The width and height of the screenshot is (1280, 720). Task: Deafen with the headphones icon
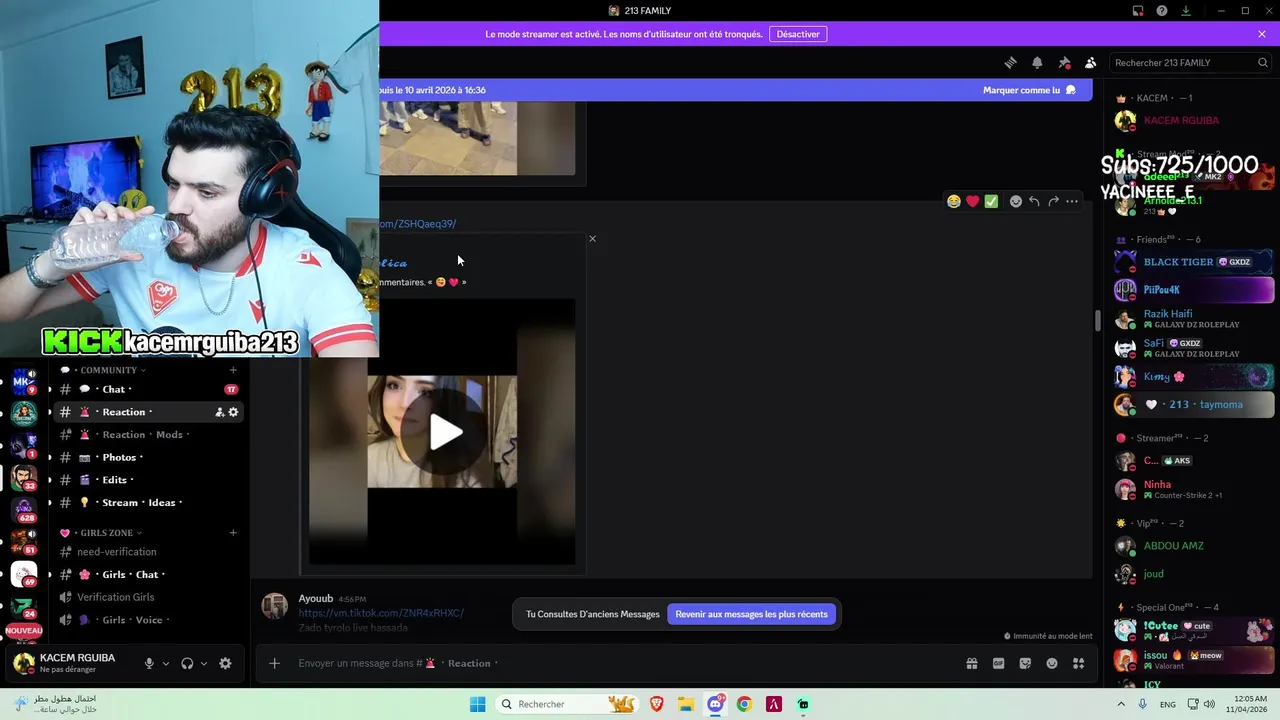coord(187,663)
